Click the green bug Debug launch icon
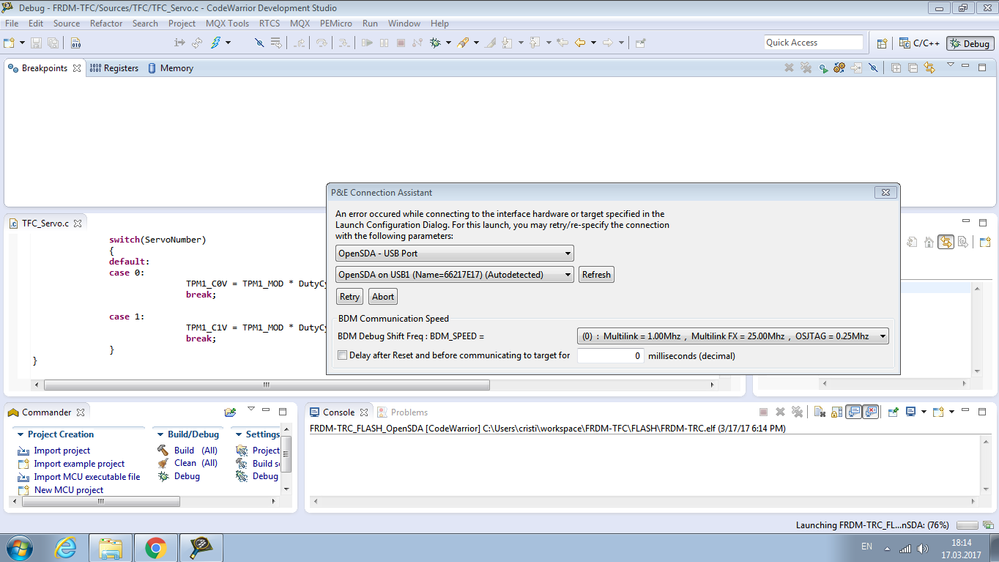This screenshot has width=999, height=562. 435,43
